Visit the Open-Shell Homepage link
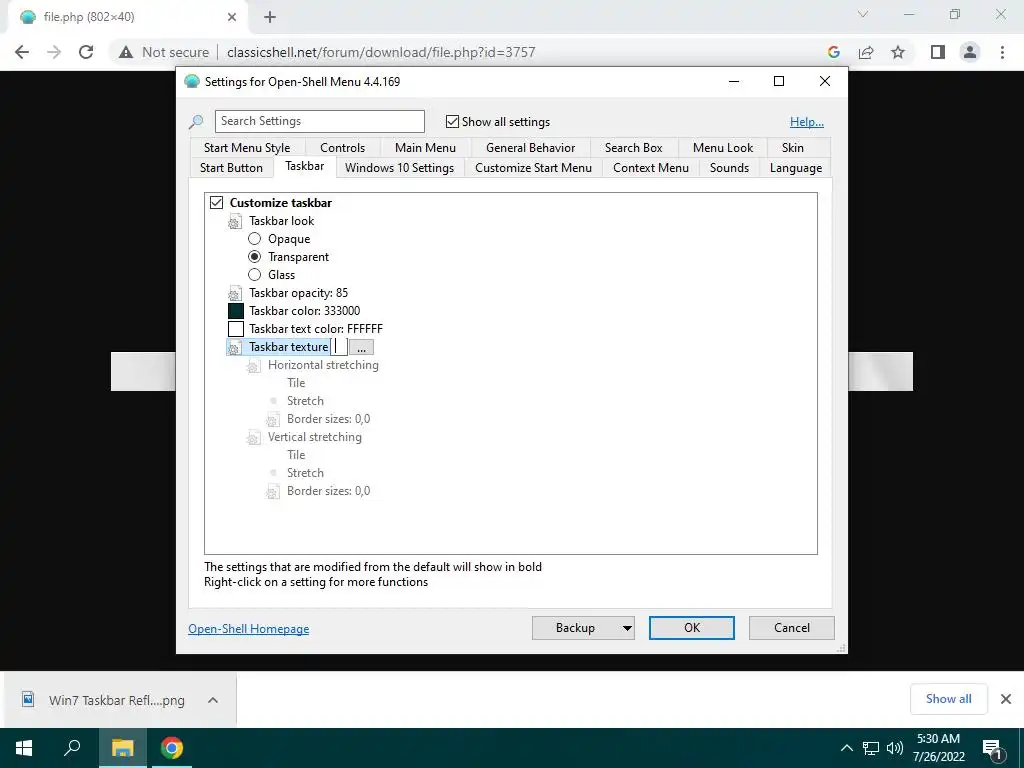The width and height of the screenshot is (1024, 768). click(249, 629)
